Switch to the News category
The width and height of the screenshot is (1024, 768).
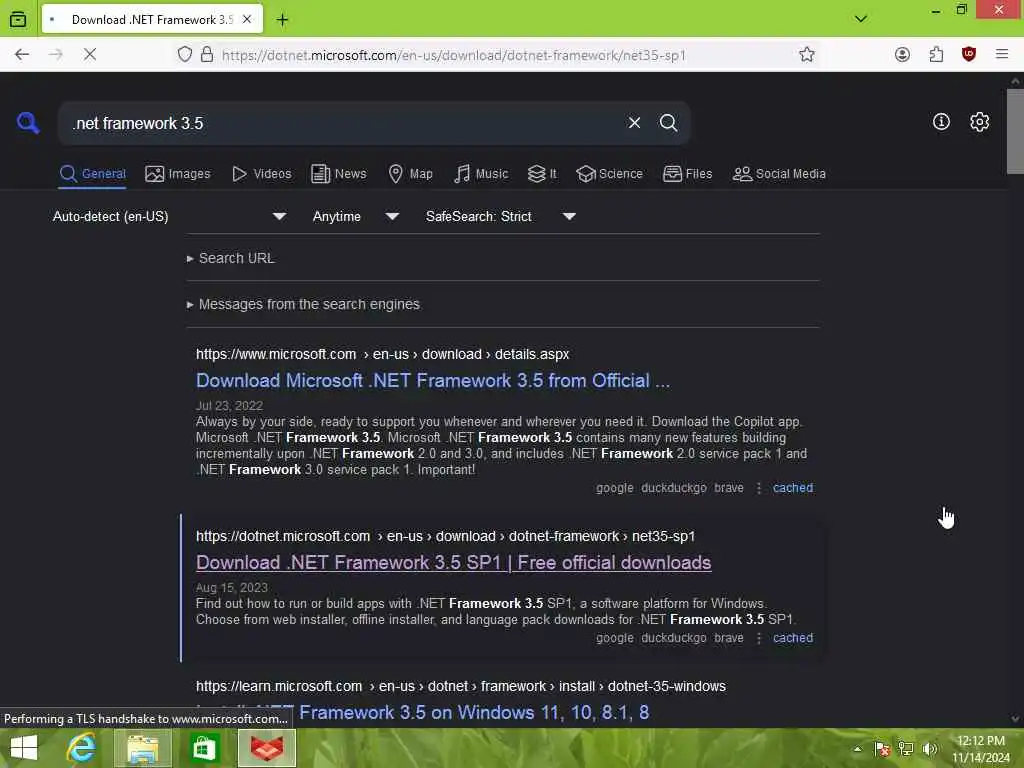[x=339, y=174]
